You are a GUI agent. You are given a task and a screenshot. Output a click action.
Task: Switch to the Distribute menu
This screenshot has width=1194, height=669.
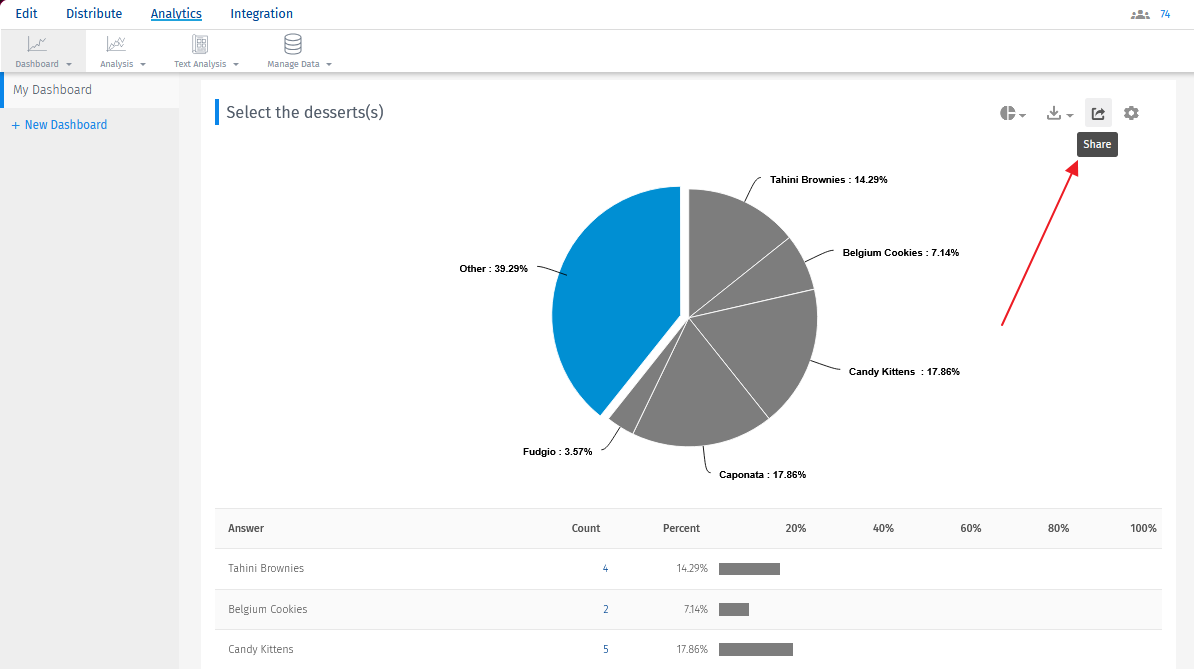coord(94,13)
